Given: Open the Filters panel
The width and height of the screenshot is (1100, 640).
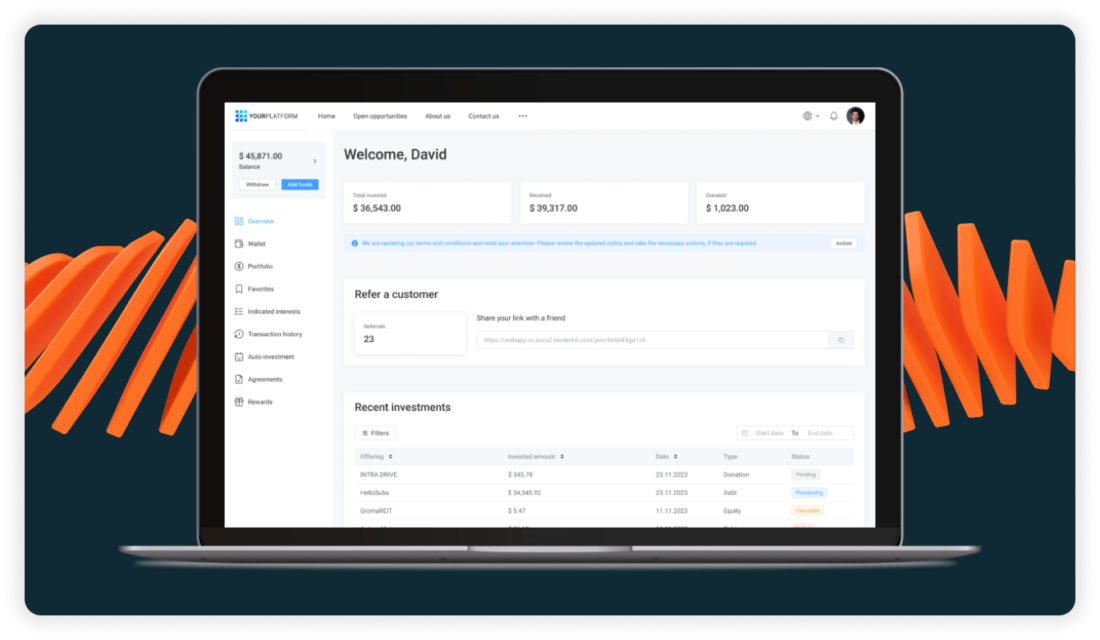Looking at the screenshot, I should 375,432.
